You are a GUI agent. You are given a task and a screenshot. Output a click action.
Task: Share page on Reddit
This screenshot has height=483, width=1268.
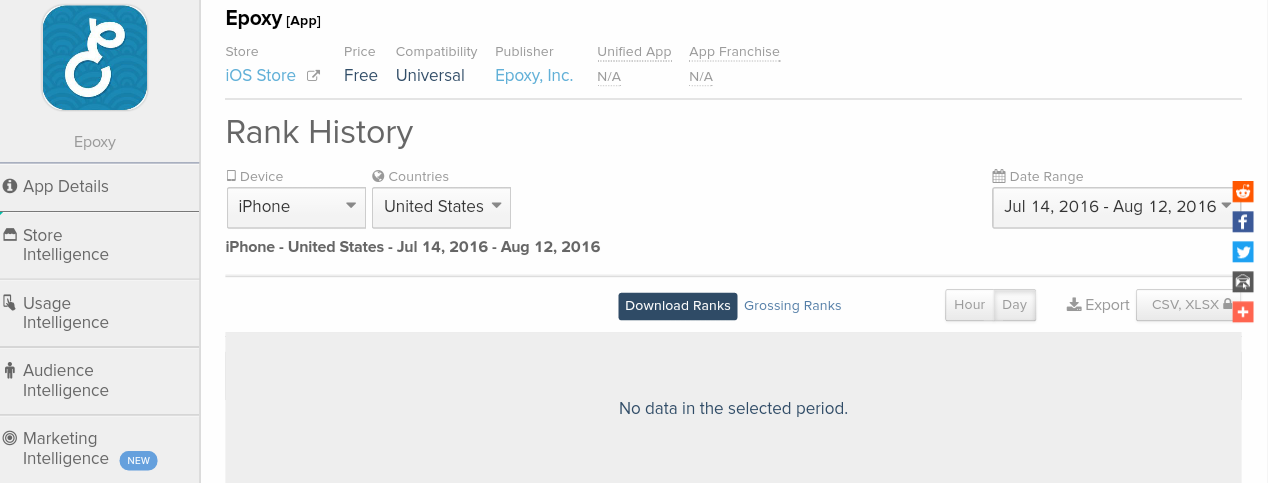click(x=1243, y=192)
